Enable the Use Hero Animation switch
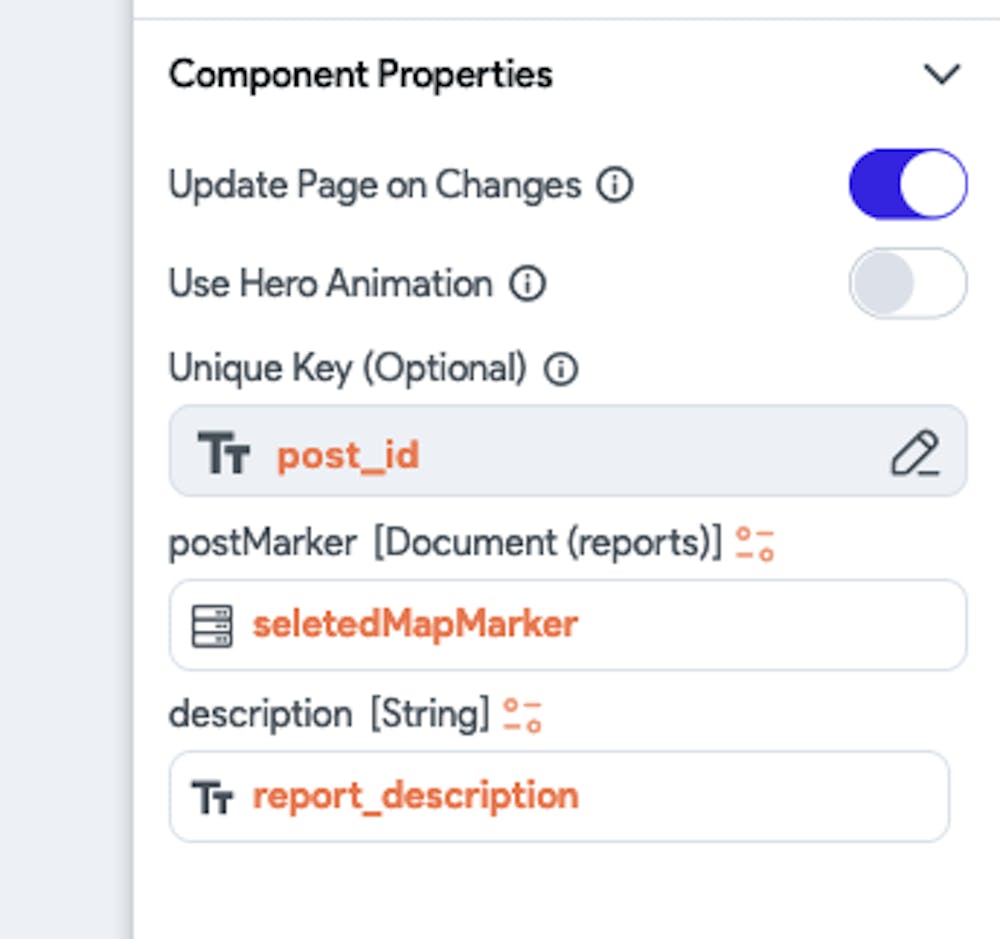The width and height of the screenshot is (1000, 939). click(907, 283)
